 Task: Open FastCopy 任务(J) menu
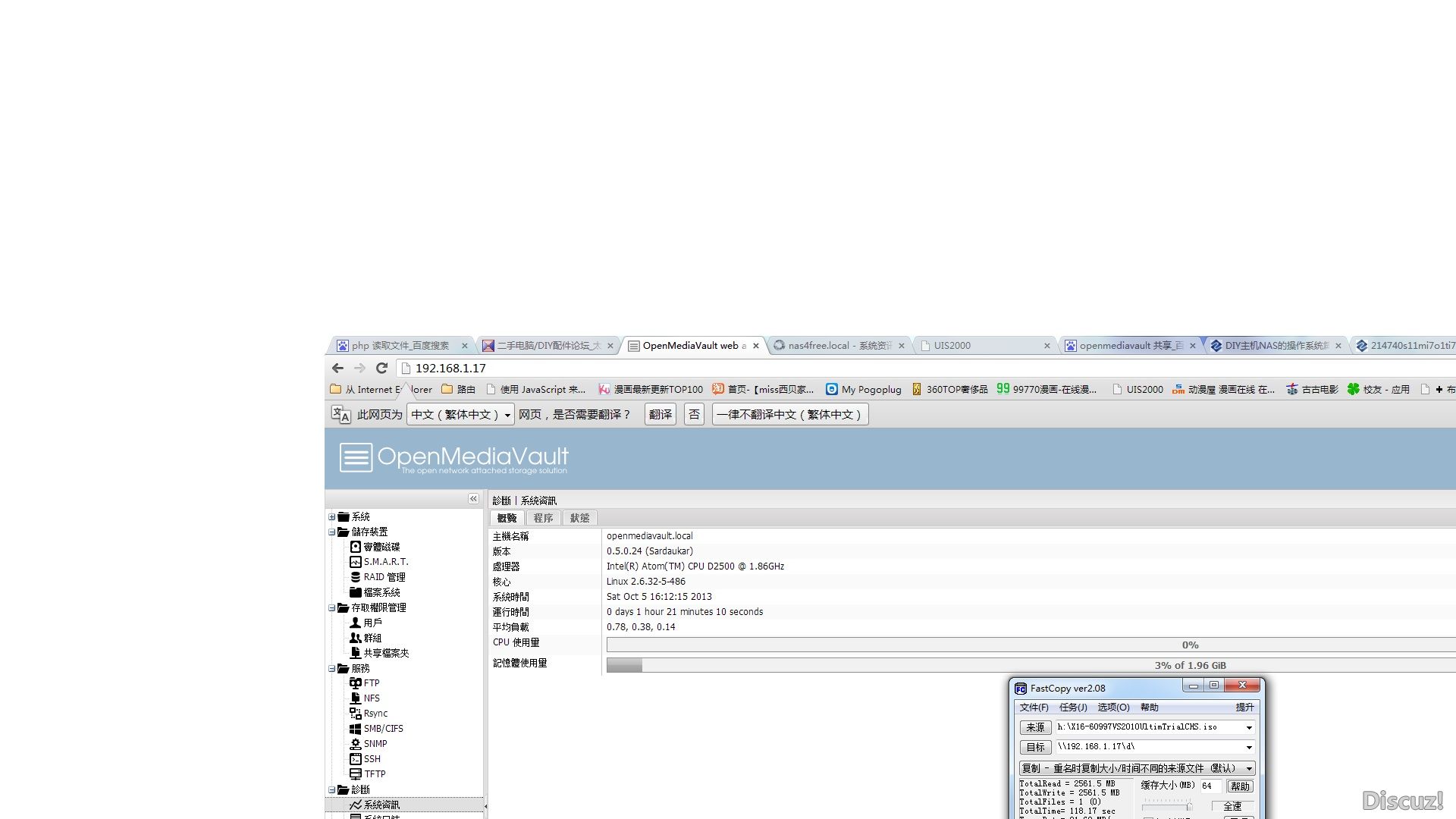1073,708
